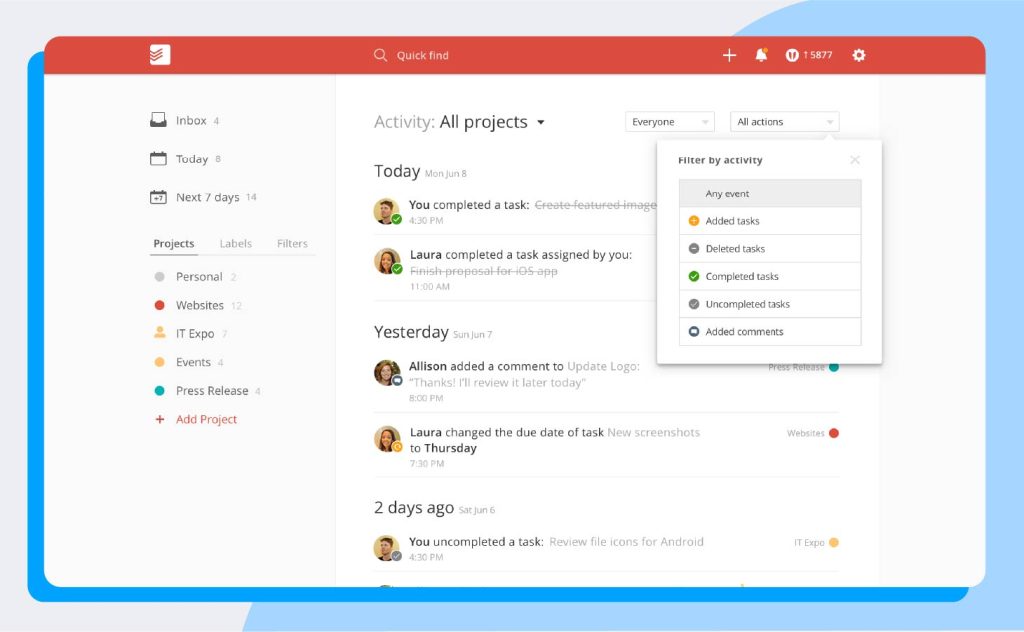Open notifications via the bell icon

pos(761,55)
